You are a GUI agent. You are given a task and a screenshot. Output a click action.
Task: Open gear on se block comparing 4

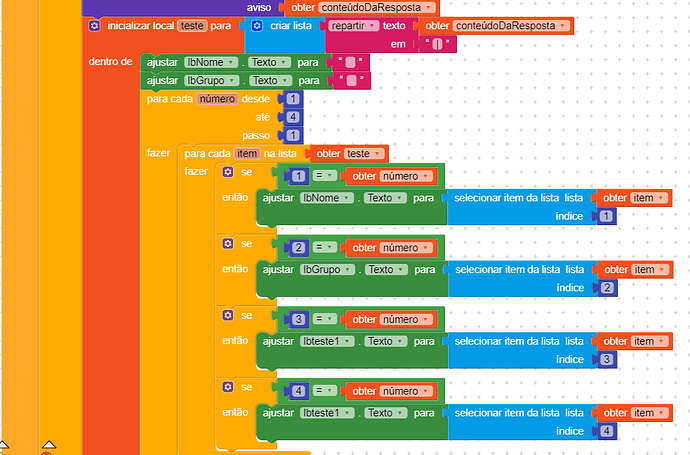(228, 386)
